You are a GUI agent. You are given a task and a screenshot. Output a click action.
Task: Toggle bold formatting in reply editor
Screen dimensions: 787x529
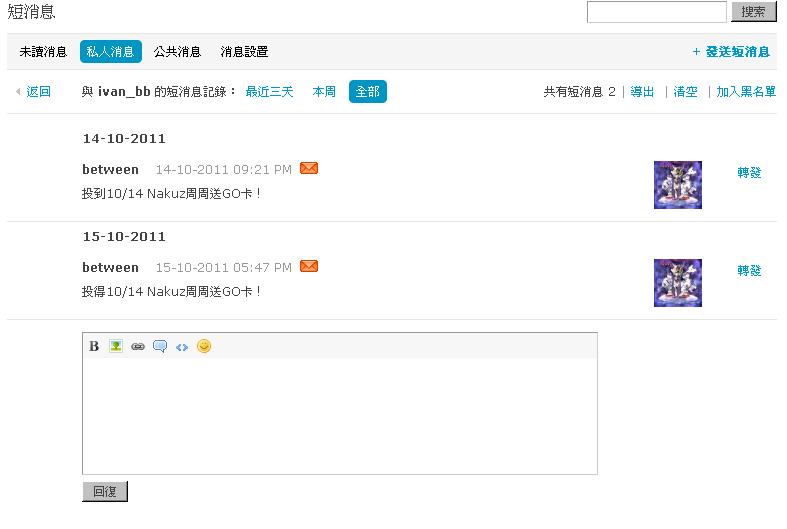94,346
